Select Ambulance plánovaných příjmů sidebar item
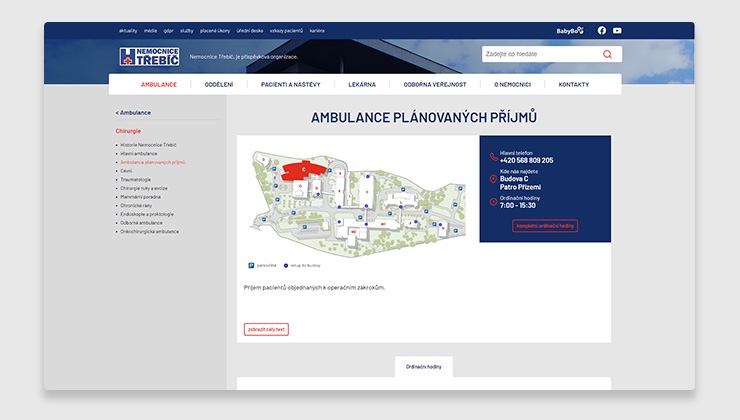This screenshot has width=740, height=420. 152,162
